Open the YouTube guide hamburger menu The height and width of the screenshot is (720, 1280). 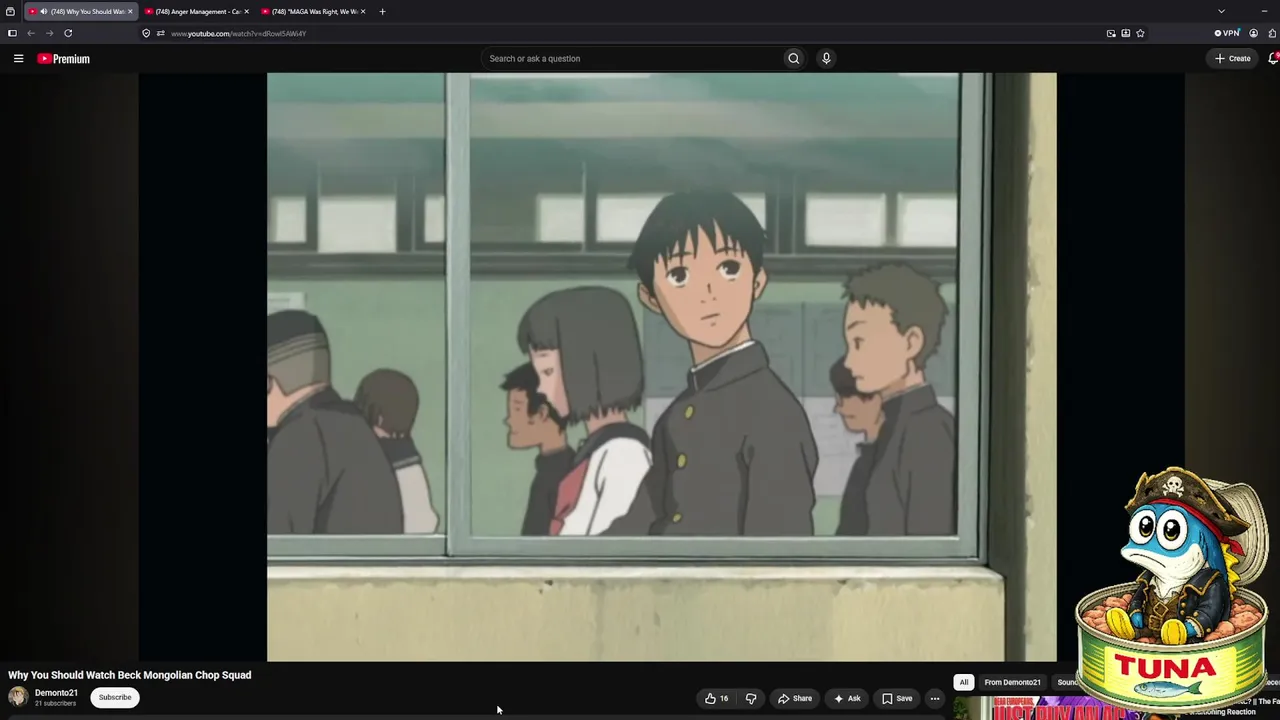point(18,59)
